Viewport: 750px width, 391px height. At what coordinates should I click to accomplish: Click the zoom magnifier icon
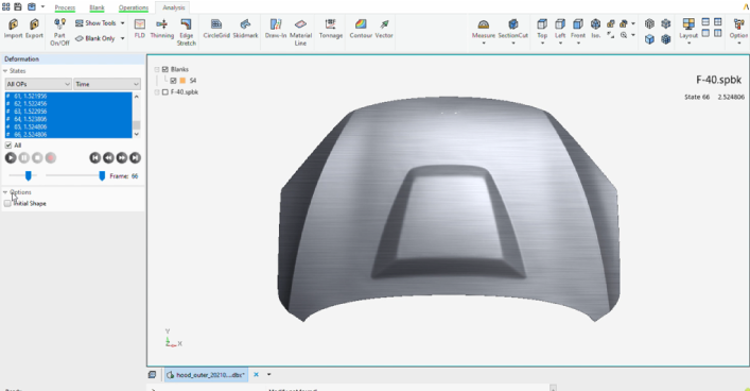(x=624, y=35)
